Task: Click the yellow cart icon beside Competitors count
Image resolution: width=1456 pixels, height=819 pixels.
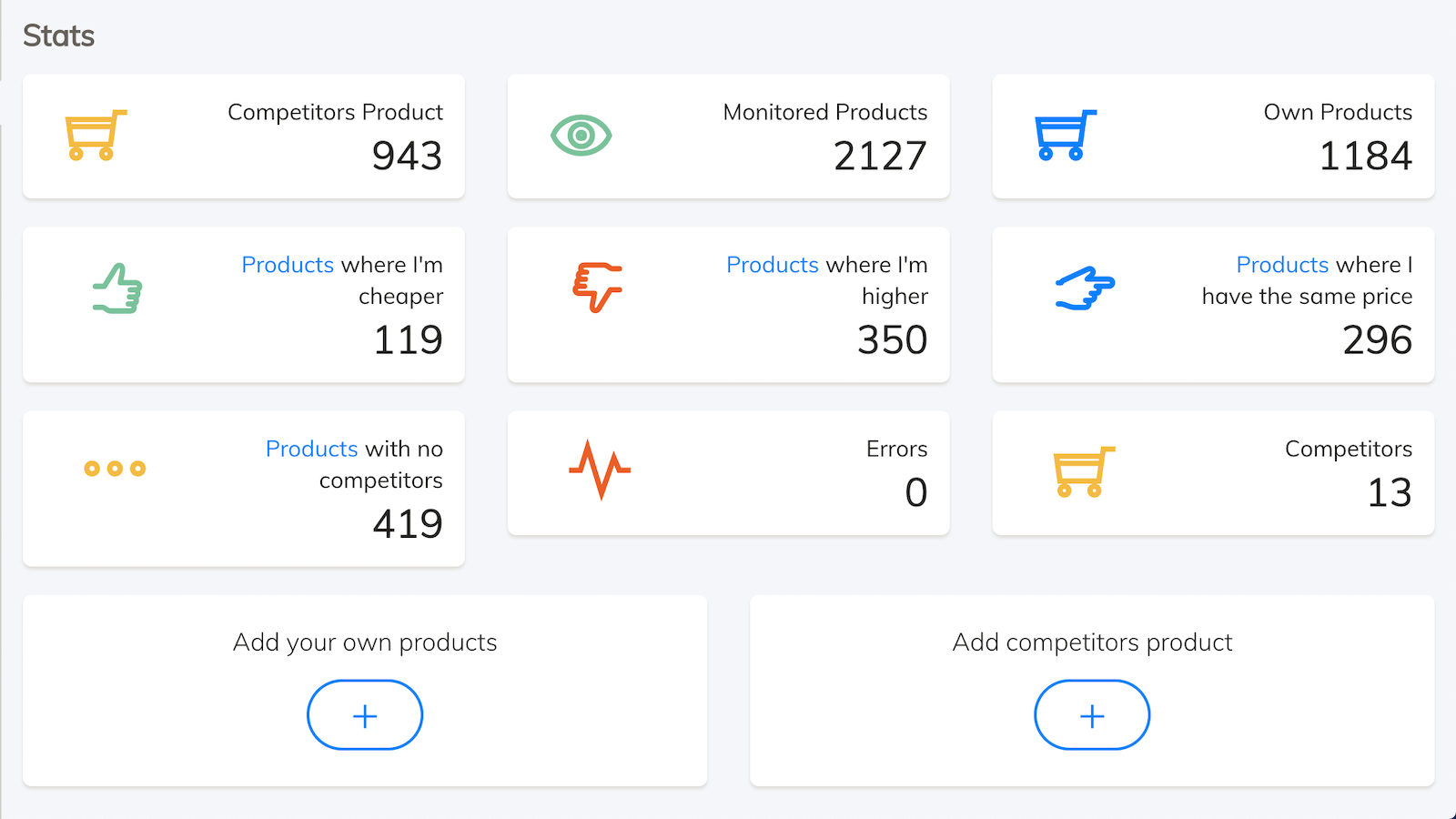Action: 1083,471
